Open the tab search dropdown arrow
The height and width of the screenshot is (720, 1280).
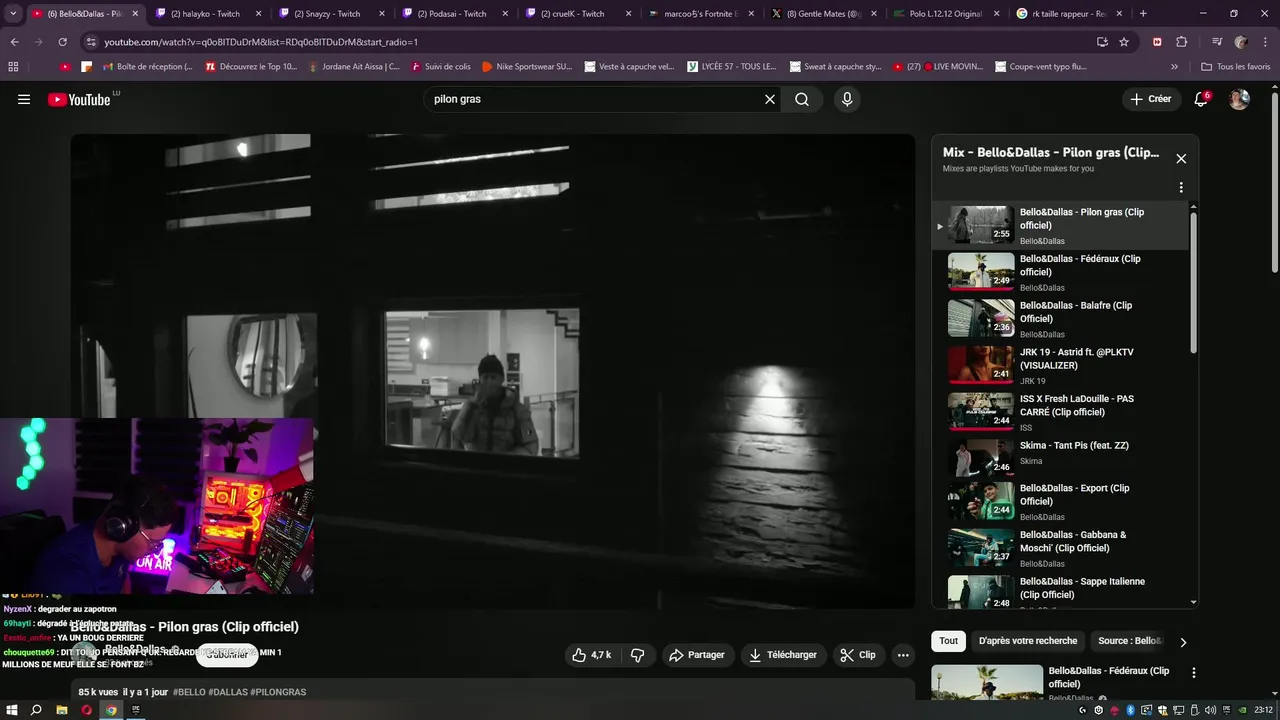pyautogui.click(x=13, y=14)
